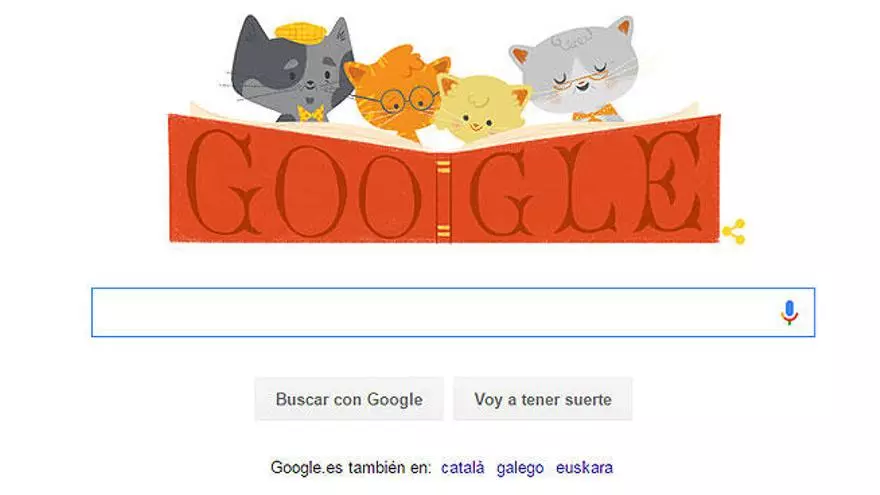Switch language to galego
880x495 pixels.
pos(520,468)
